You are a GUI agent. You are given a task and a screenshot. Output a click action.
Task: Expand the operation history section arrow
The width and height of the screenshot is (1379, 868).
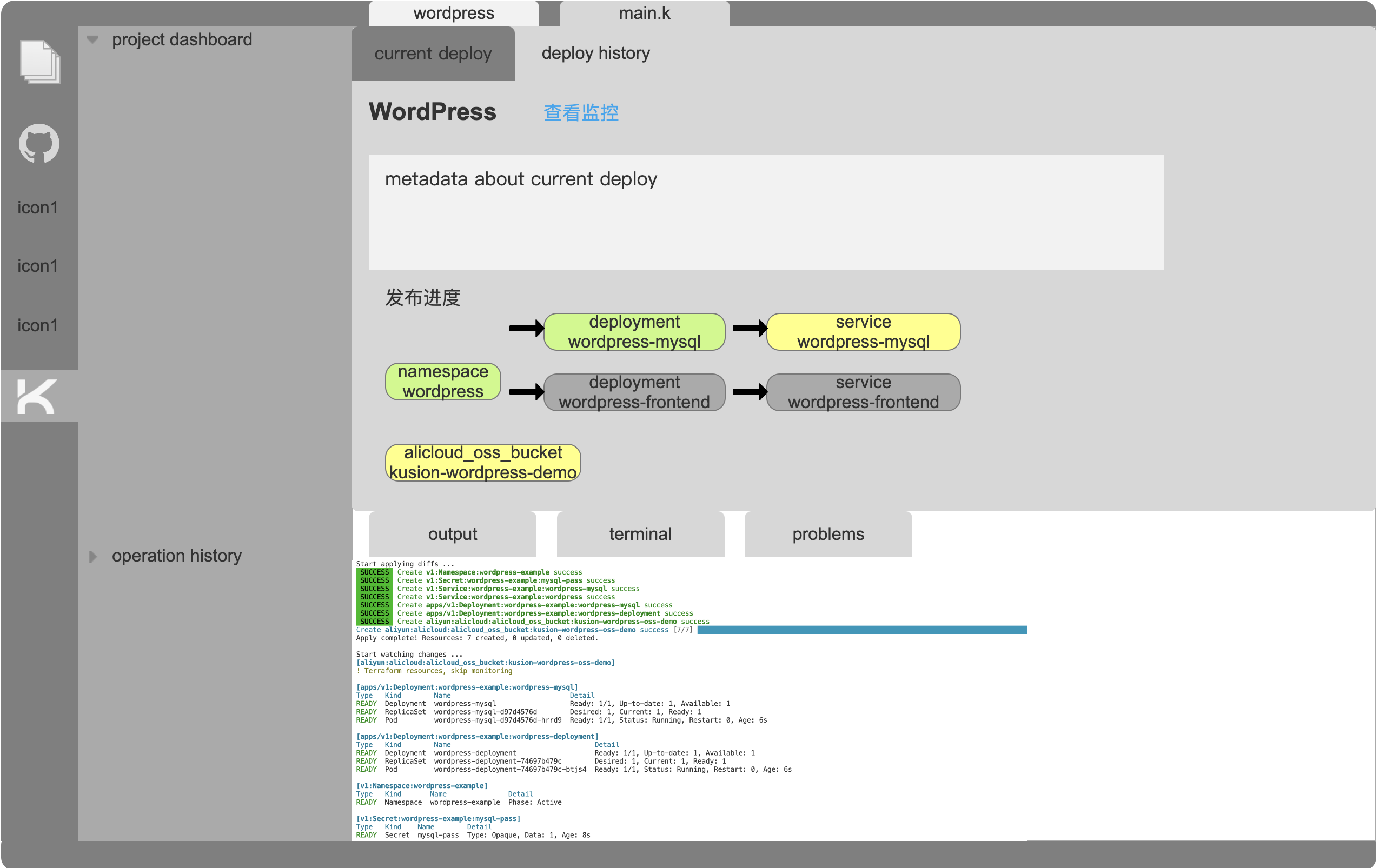[93, 556]
